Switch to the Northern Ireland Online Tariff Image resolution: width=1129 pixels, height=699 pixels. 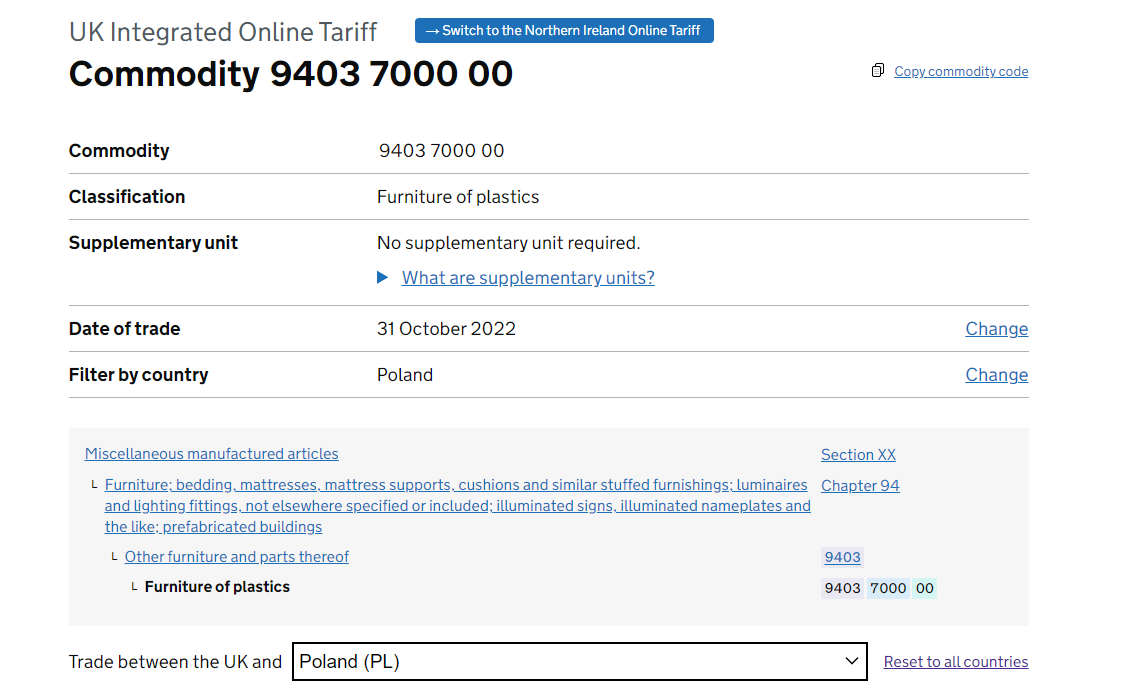(564, 30)
